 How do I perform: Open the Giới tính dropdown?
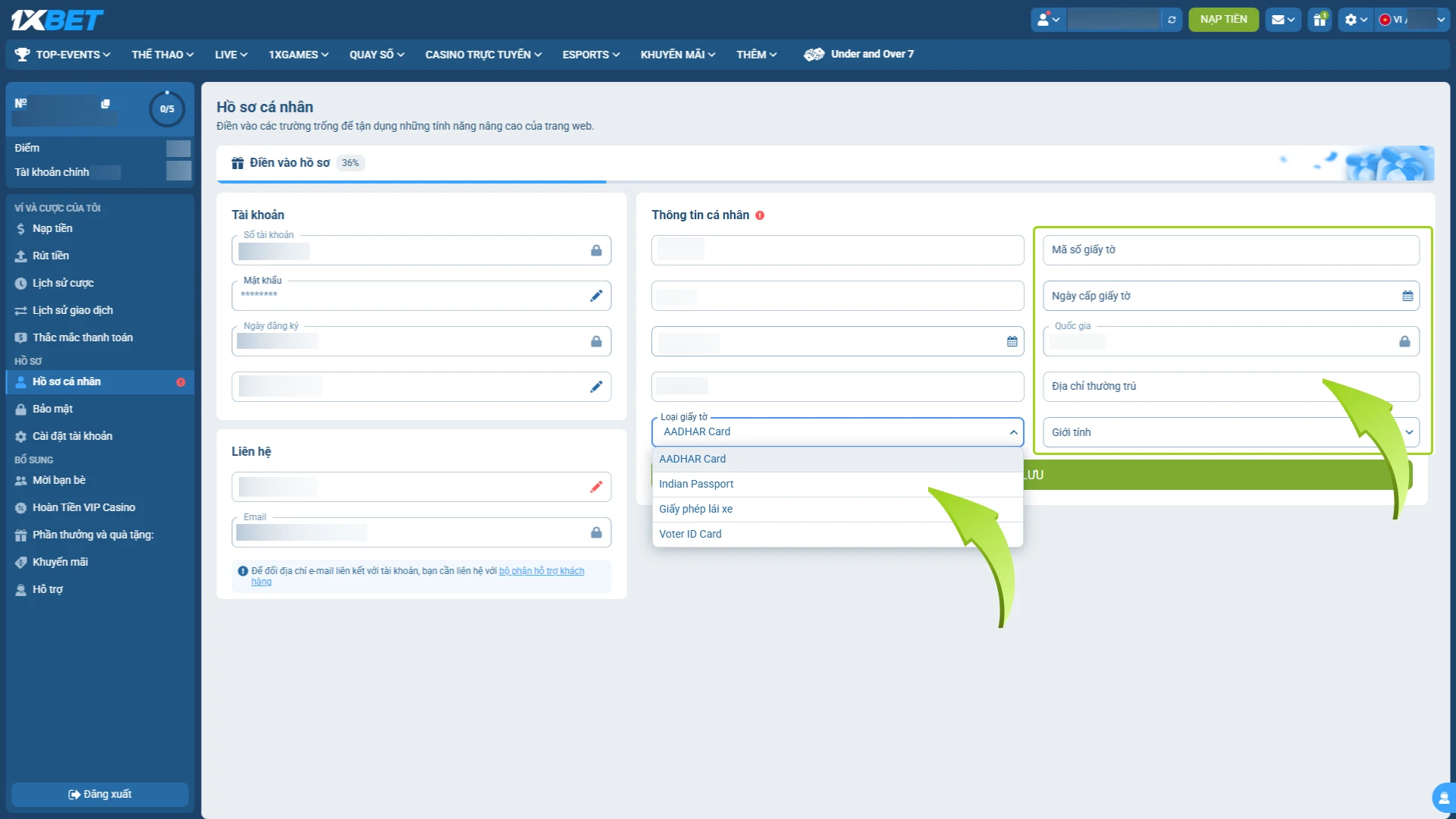(x=1231, y=432)
